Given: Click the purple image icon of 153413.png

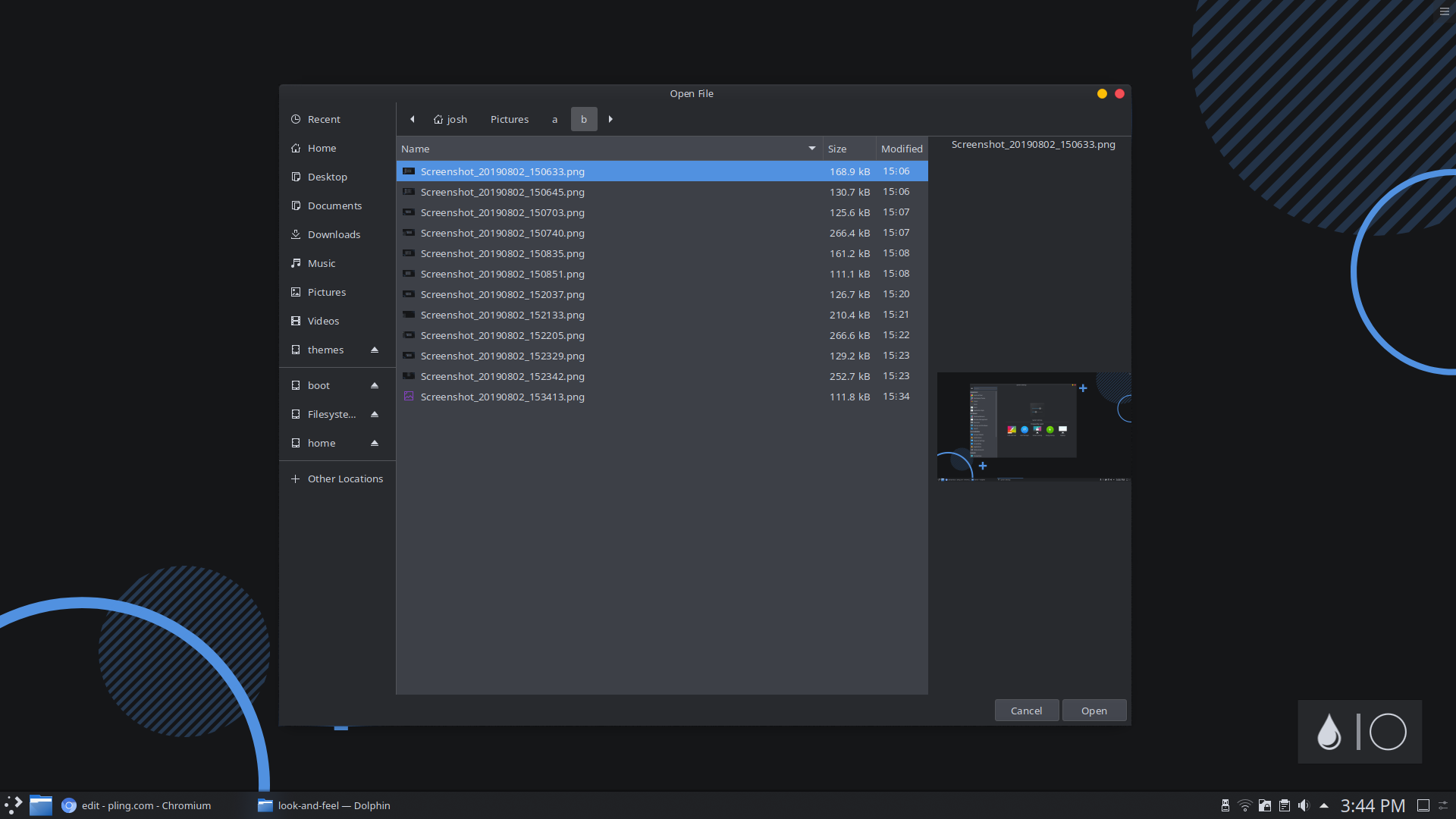Looking at the screenshot, I should [x=409, y=396].
